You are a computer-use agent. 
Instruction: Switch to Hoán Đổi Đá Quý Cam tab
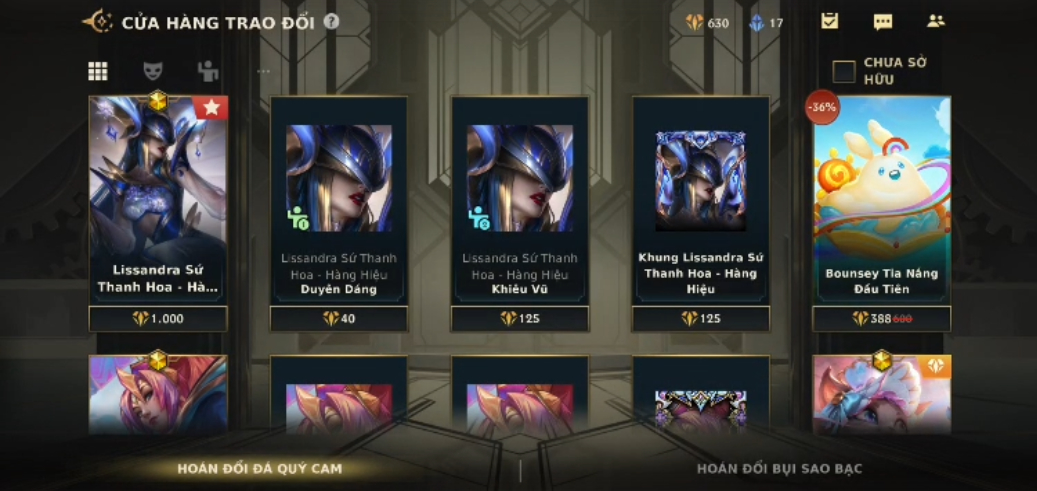point(260,469)
